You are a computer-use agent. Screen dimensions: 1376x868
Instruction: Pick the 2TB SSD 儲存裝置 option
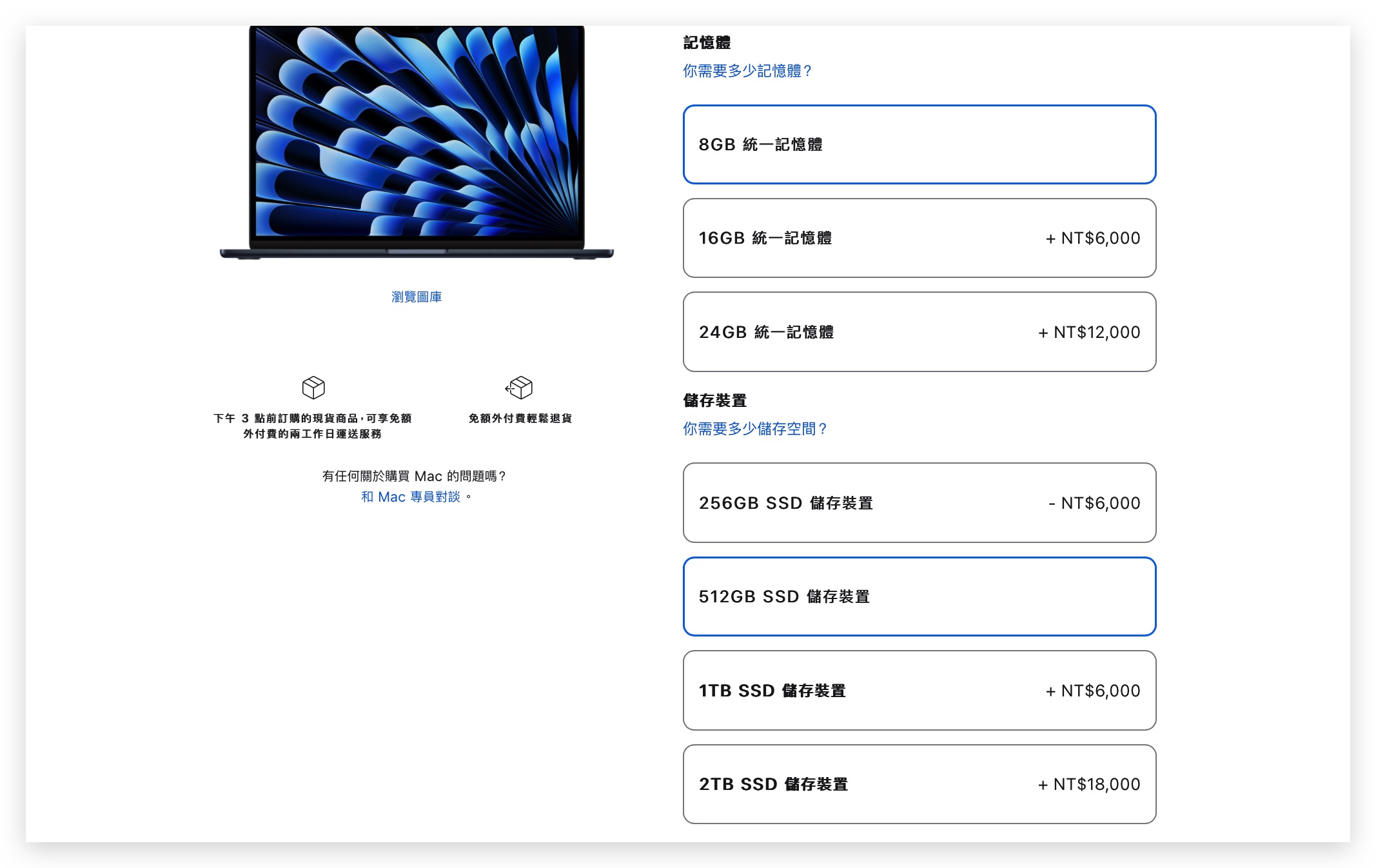[x=919, y=784]
